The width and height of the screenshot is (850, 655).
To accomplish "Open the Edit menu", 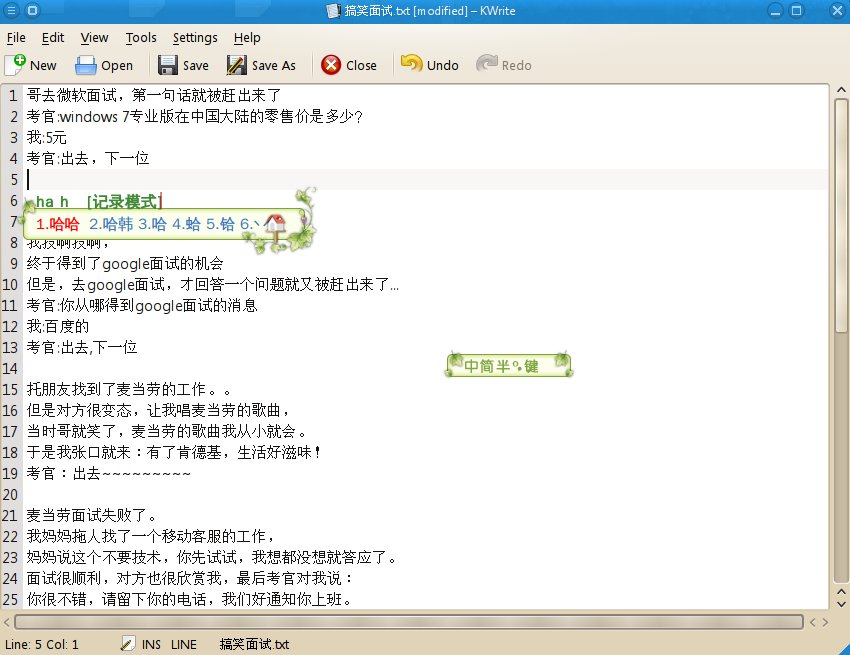I will pos(53,37).
